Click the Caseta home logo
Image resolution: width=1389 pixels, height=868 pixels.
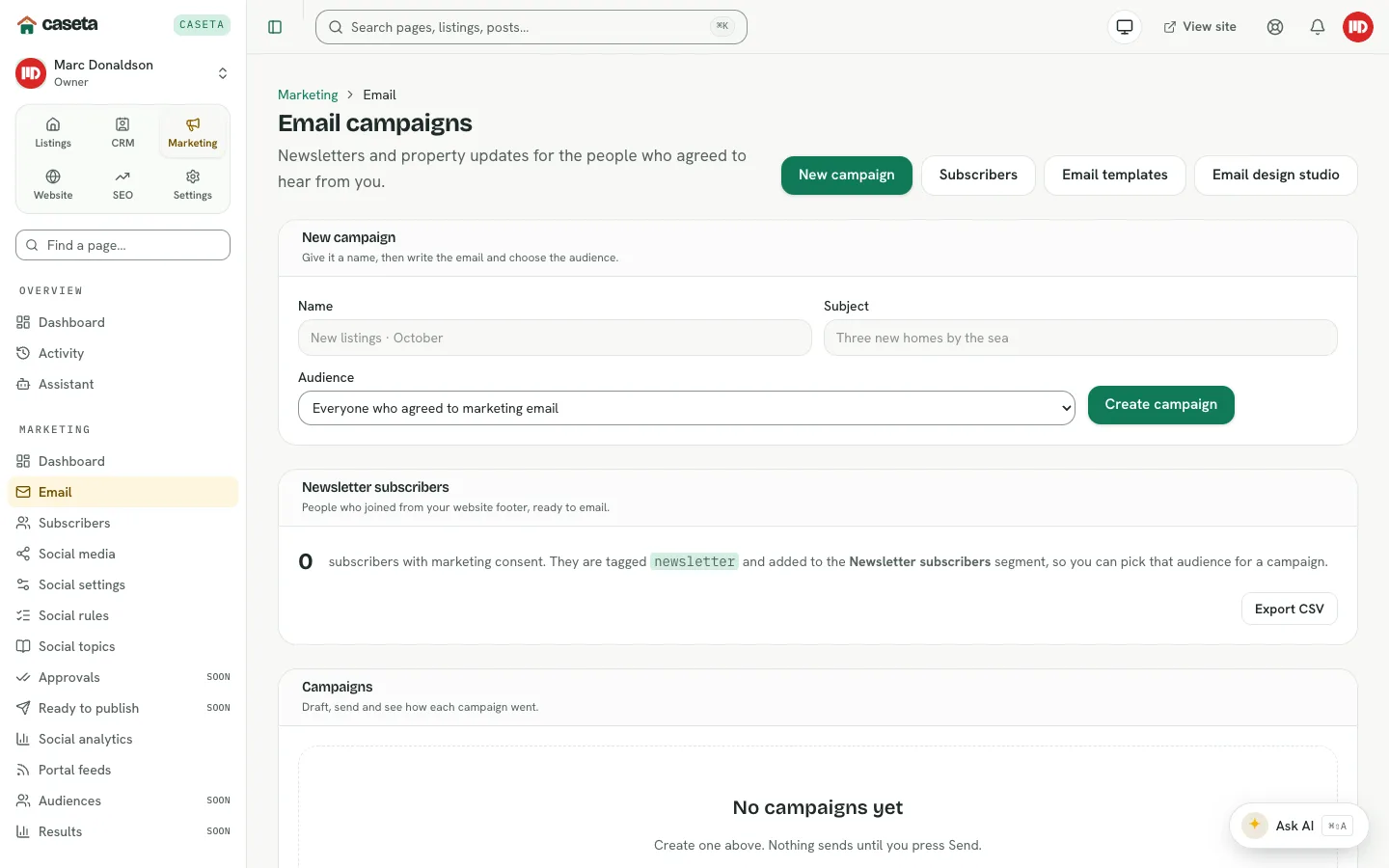tap(58, 24)
